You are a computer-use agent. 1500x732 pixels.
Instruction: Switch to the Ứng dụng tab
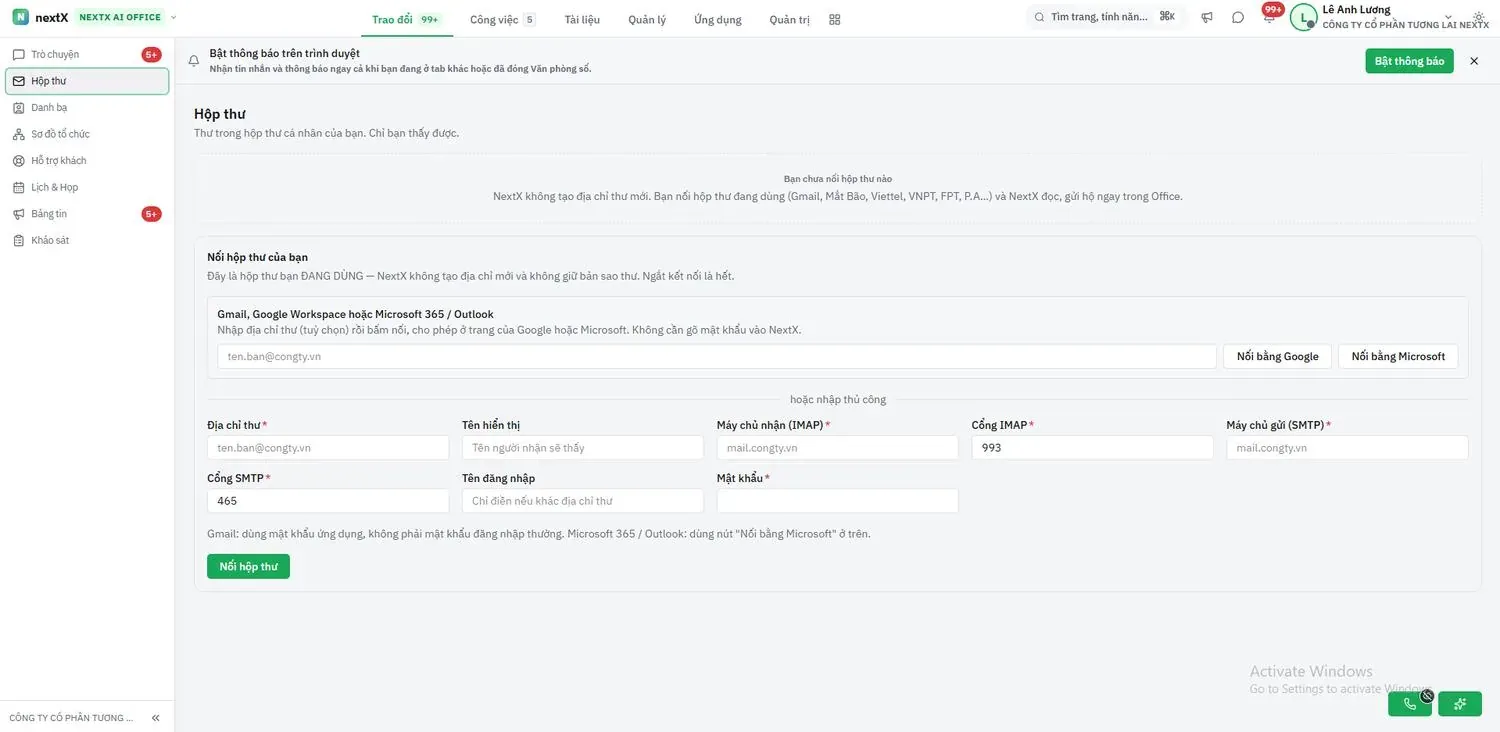pyautogui.click(x=718, y=19)
